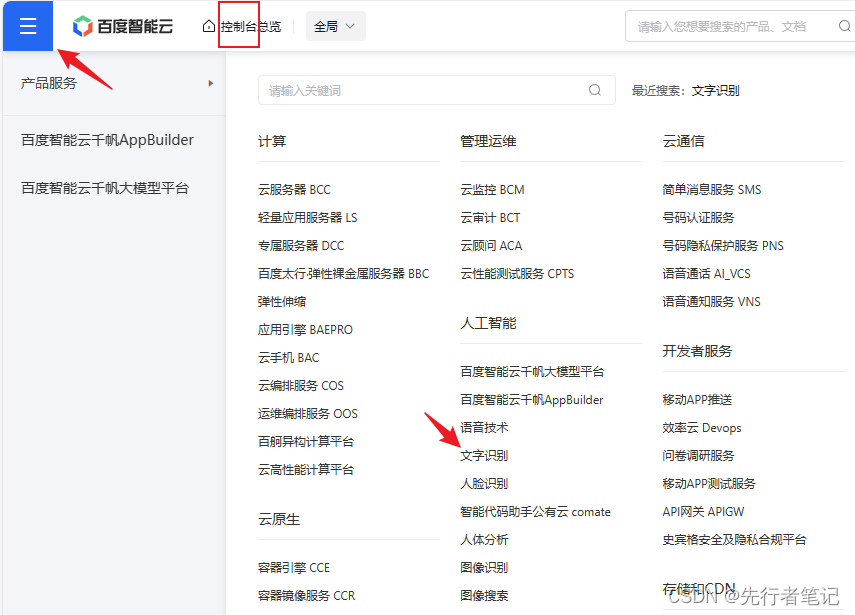Open 百度智能云千帆大模型平台 in the sidebar

pos(105,188)
